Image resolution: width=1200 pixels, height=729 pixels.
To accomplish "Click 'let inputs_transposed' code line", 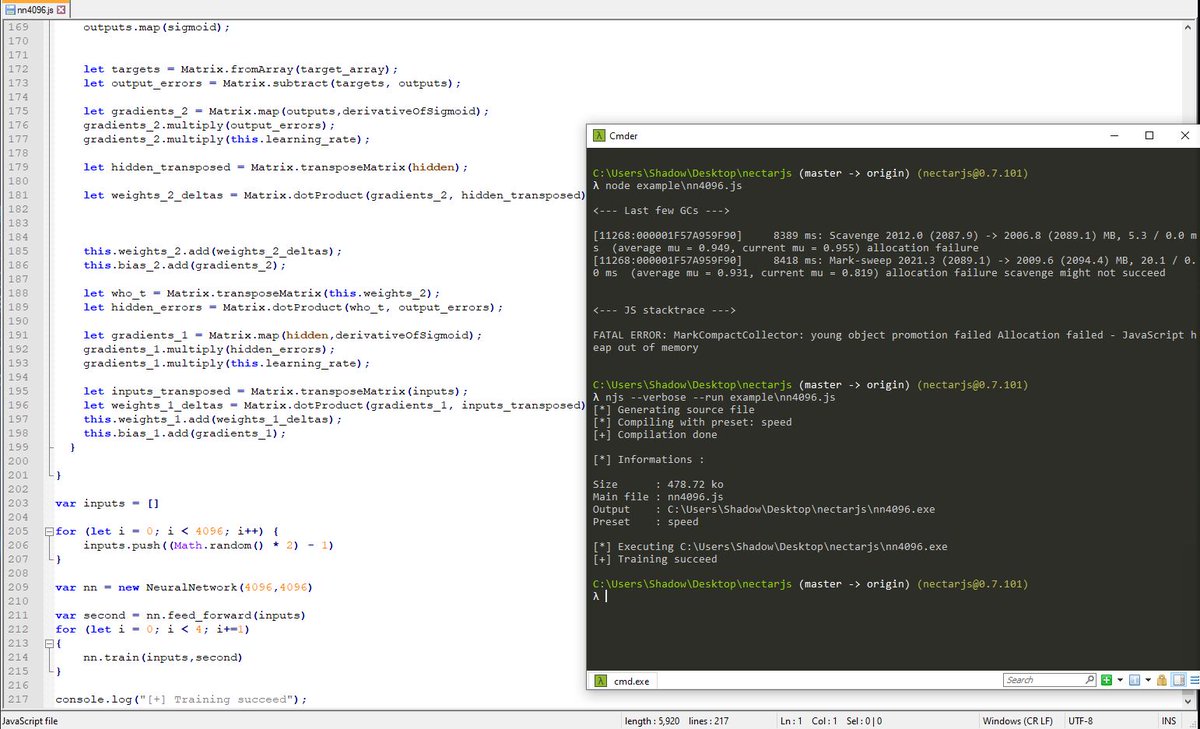I will coord(276,391).
